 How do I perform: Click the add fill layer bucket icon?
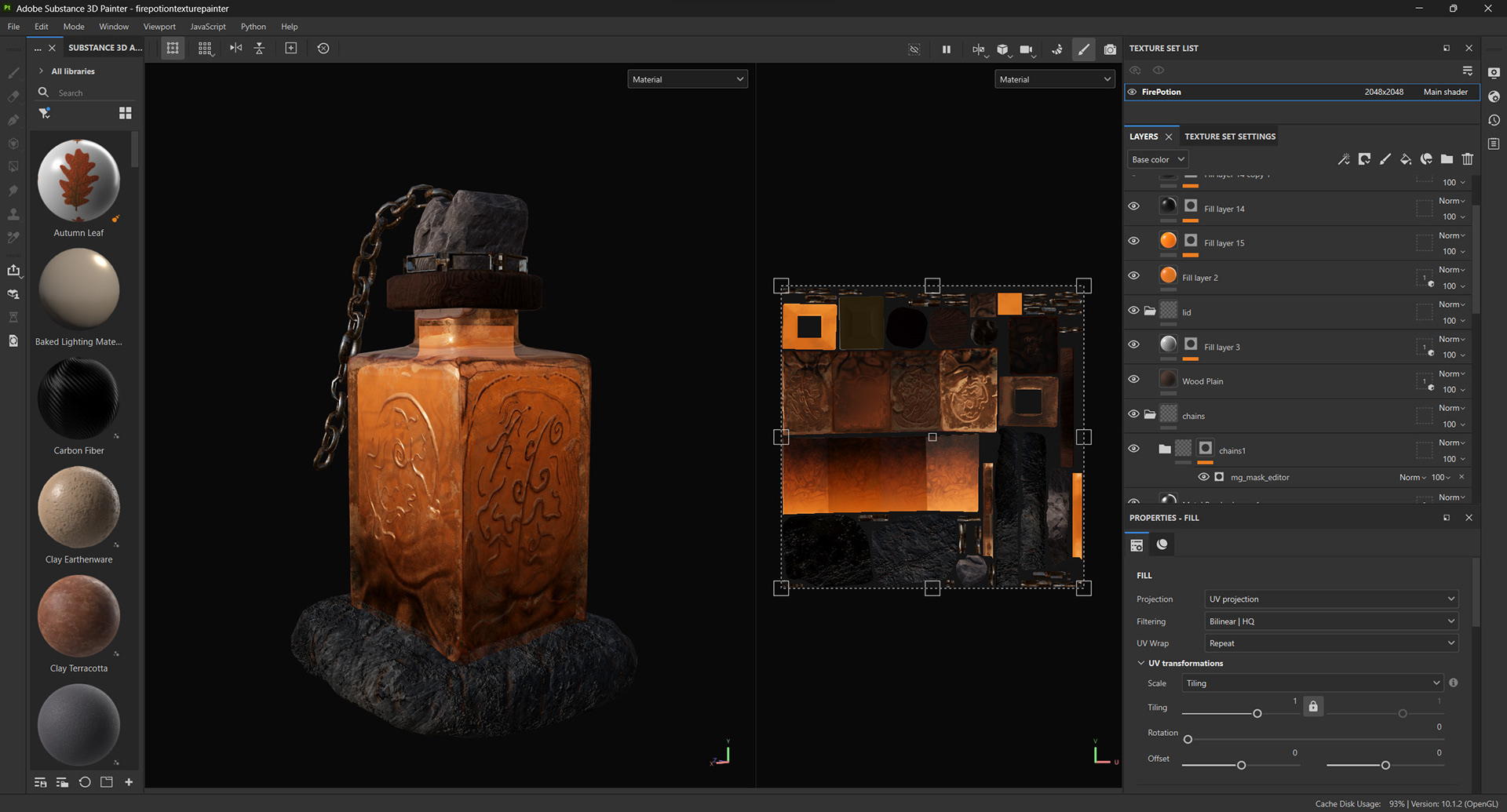pos(1406,159)
